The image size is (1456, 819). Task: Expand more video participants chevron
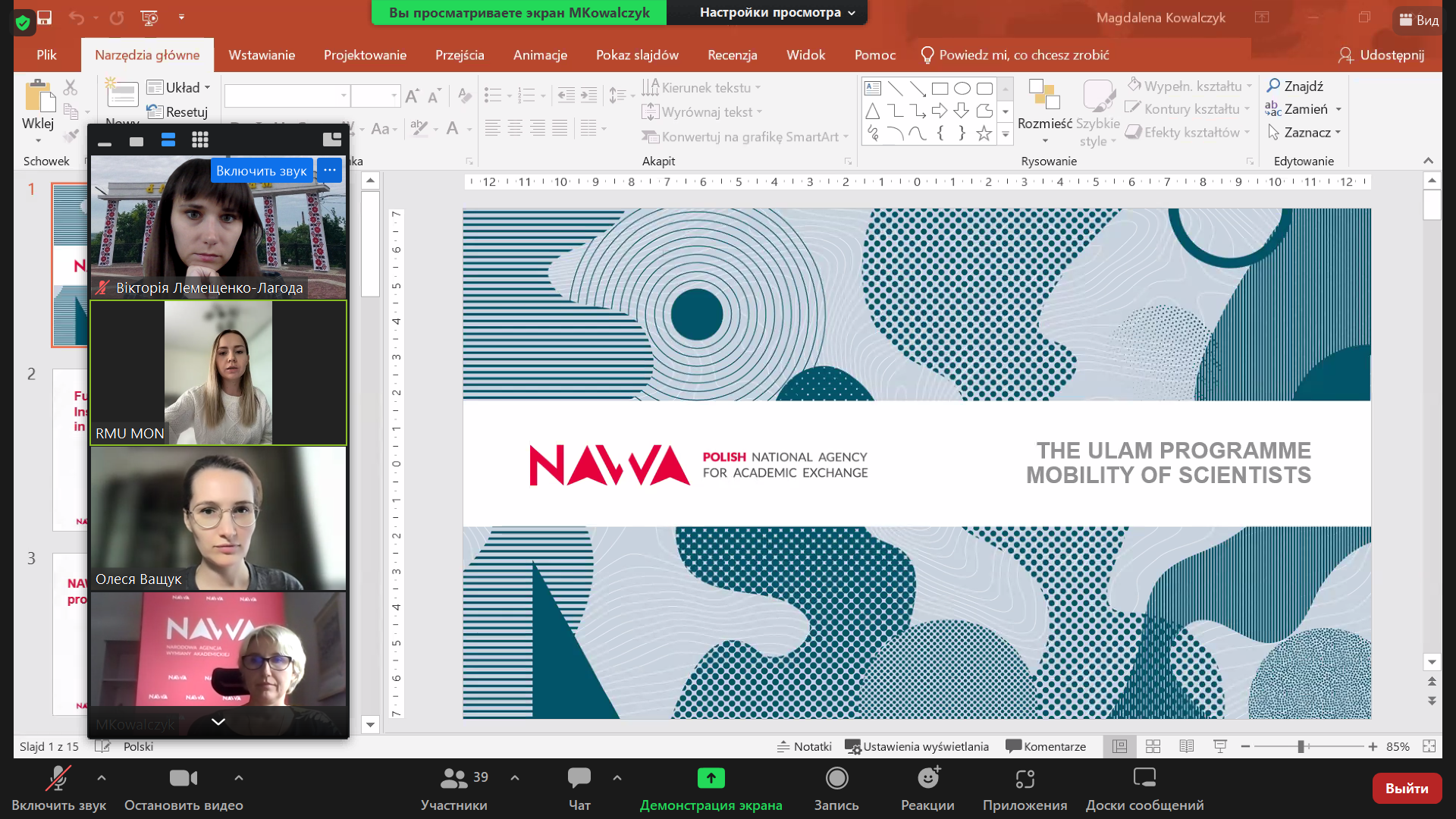tap(218, 722)
